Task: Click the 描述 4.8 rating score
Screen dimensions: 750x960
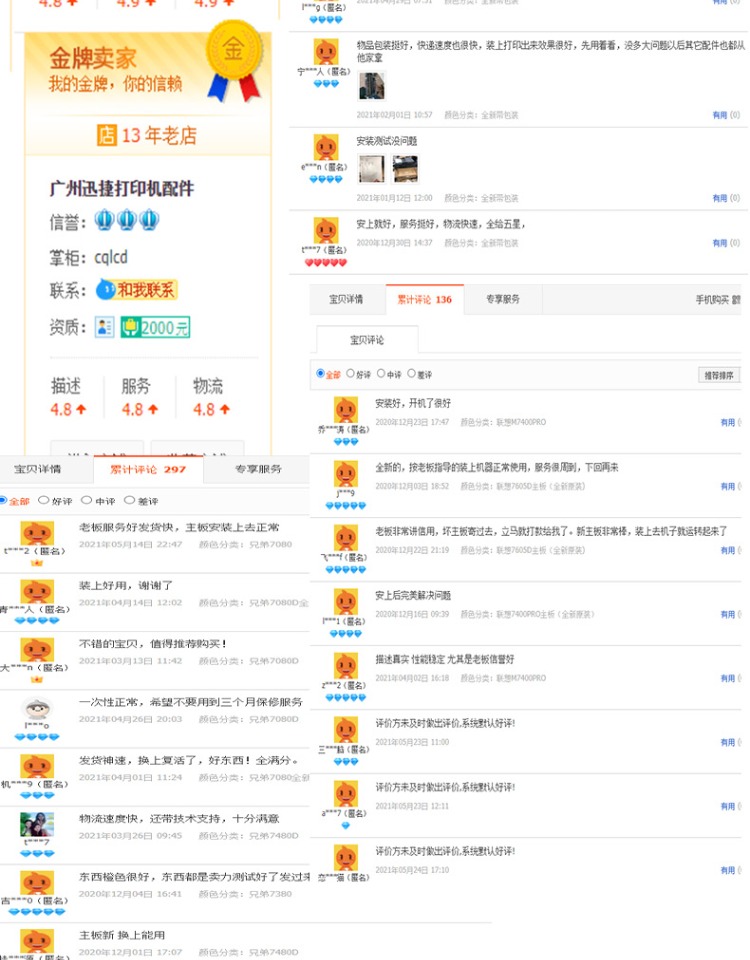Action: pyautogui.click(x=68, y=409)
